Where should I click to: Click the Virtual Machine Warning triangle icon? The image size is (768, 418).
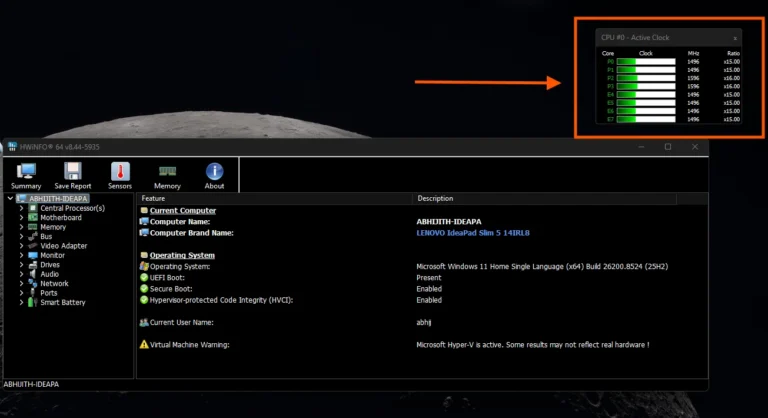tap(144, 344)
